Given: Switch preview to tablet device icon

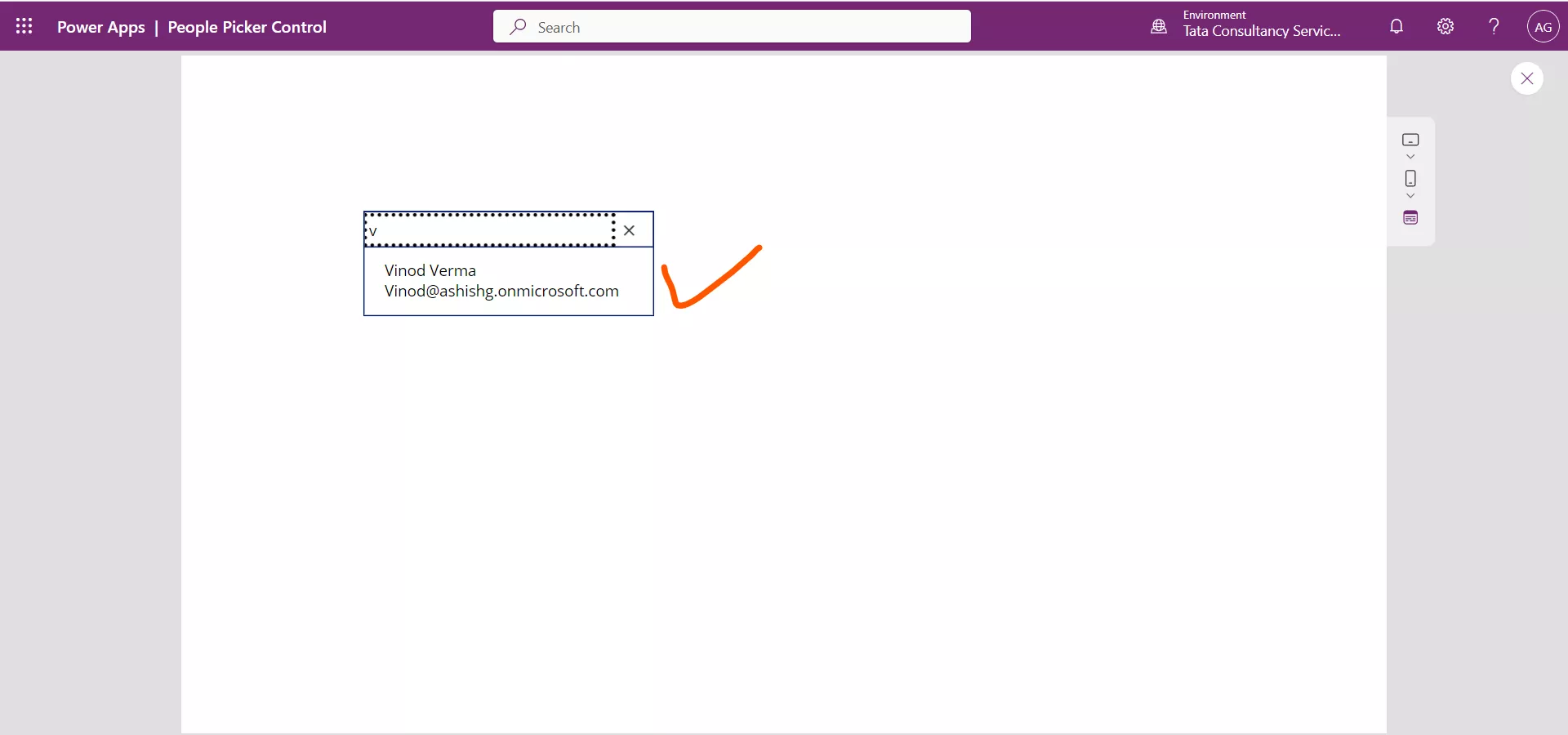Looking at the screenshot, I should [x=1410, y=140].
